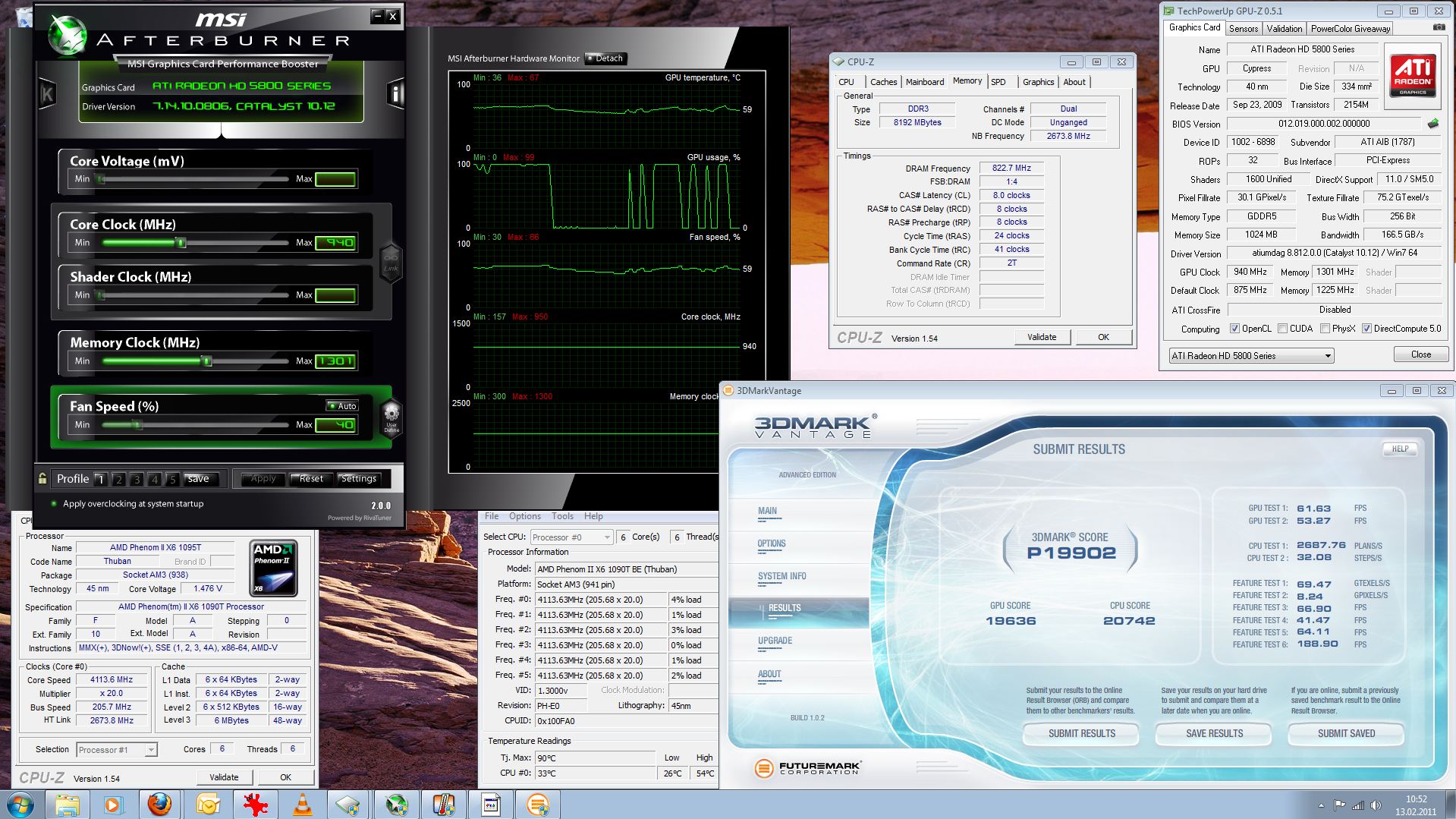Open VLC cone icon in taskbar

coord(302,805)
